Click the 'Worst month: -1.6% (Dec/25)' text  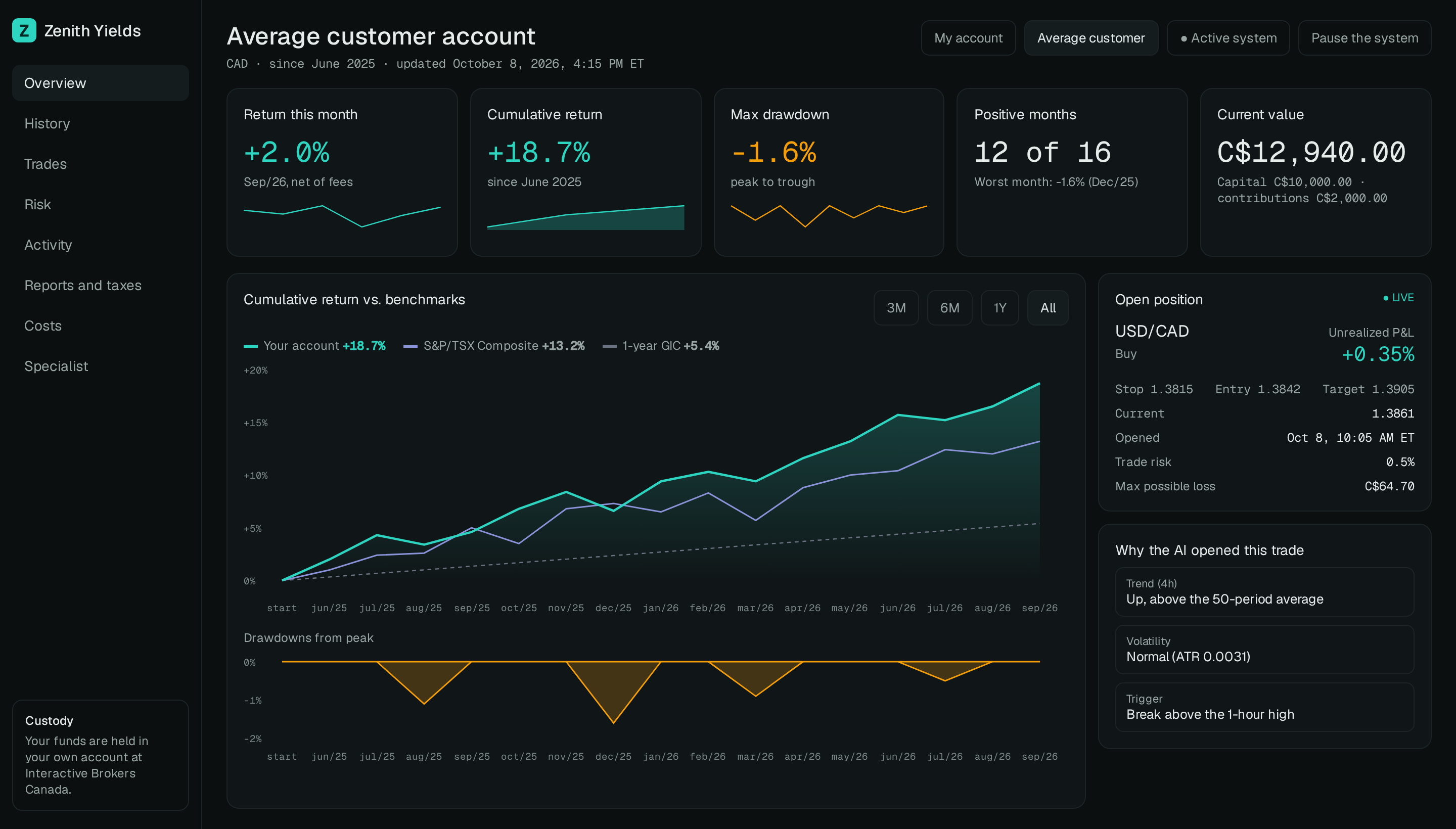tap(1056, 182)
